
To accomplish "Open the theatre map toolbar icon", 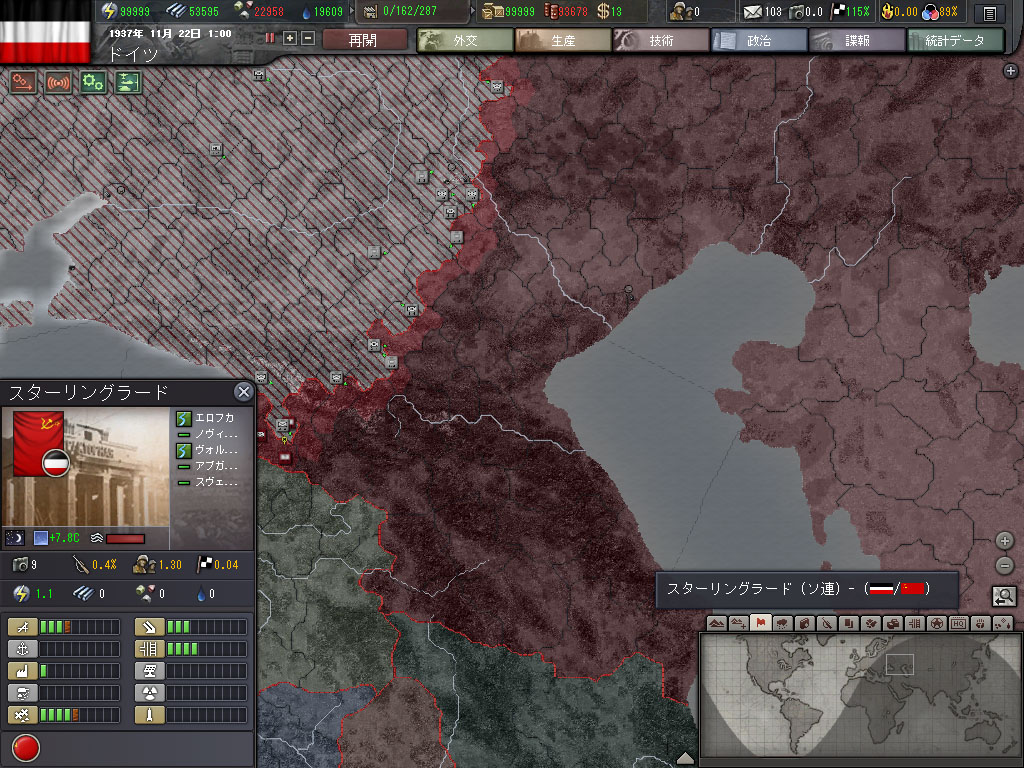I will [x=127, y=83].
